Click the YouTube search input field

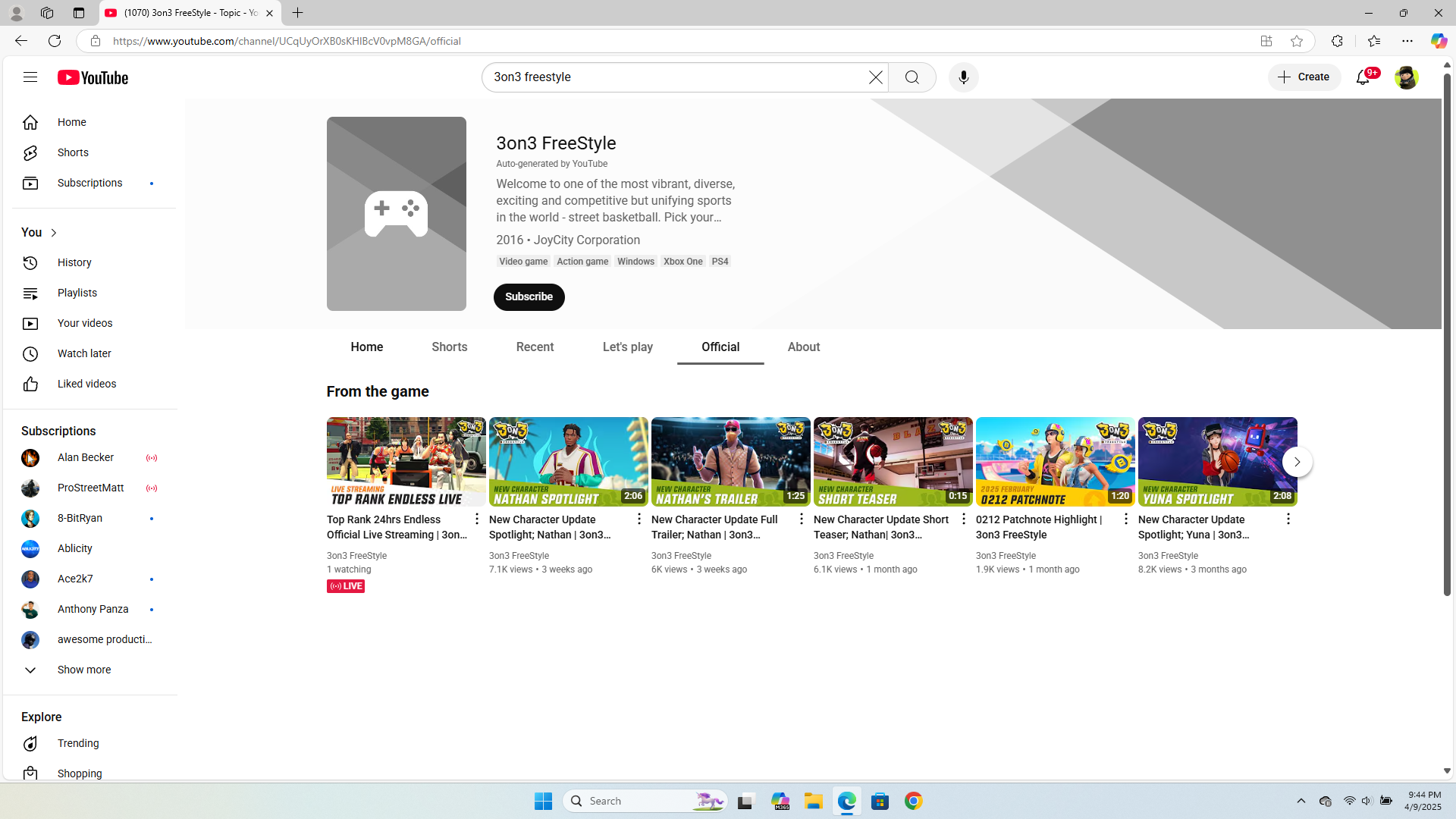675,77
